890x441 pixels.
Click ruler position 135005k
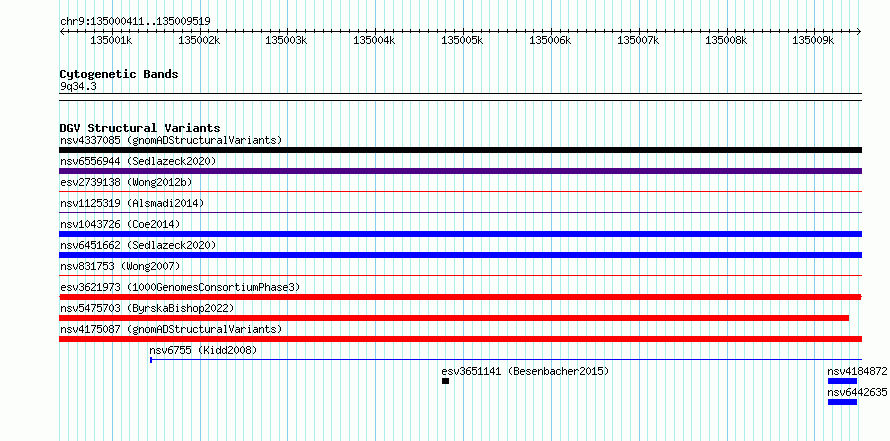point(462,40)
